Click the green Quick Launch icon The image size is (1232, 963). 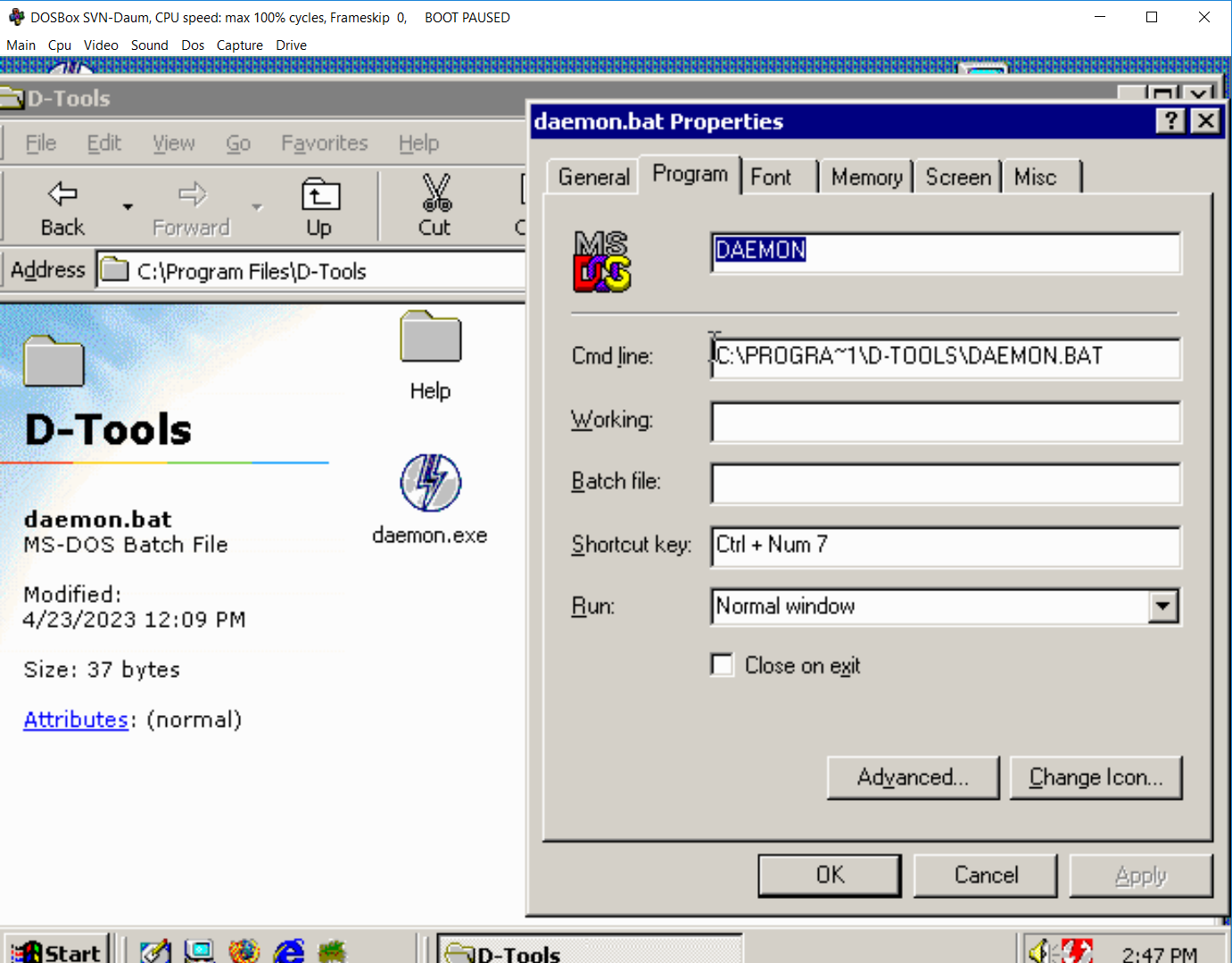(332, 951)
